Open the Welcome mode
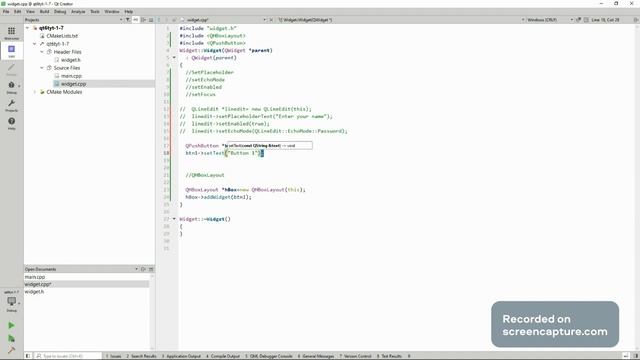 tap(11, 33)
